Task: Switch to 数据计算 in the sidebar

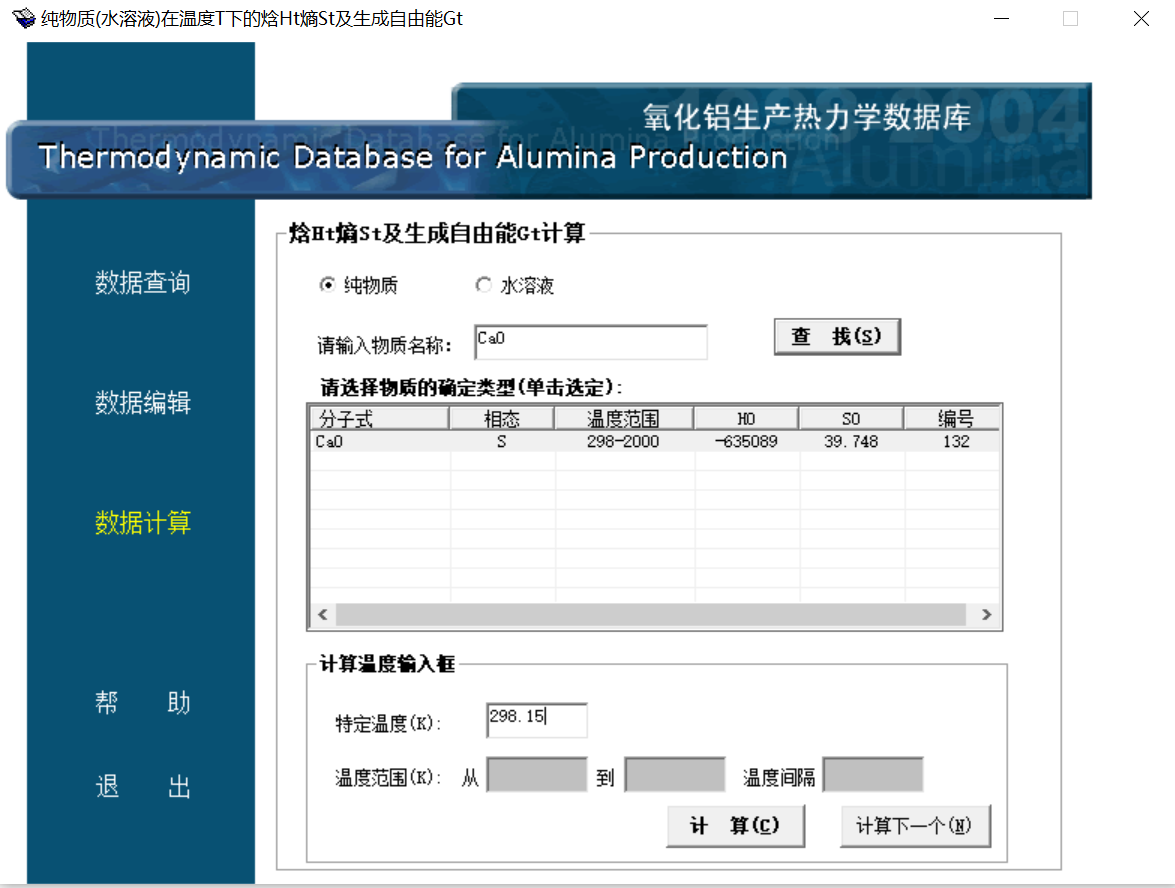Action: point(142,523)
